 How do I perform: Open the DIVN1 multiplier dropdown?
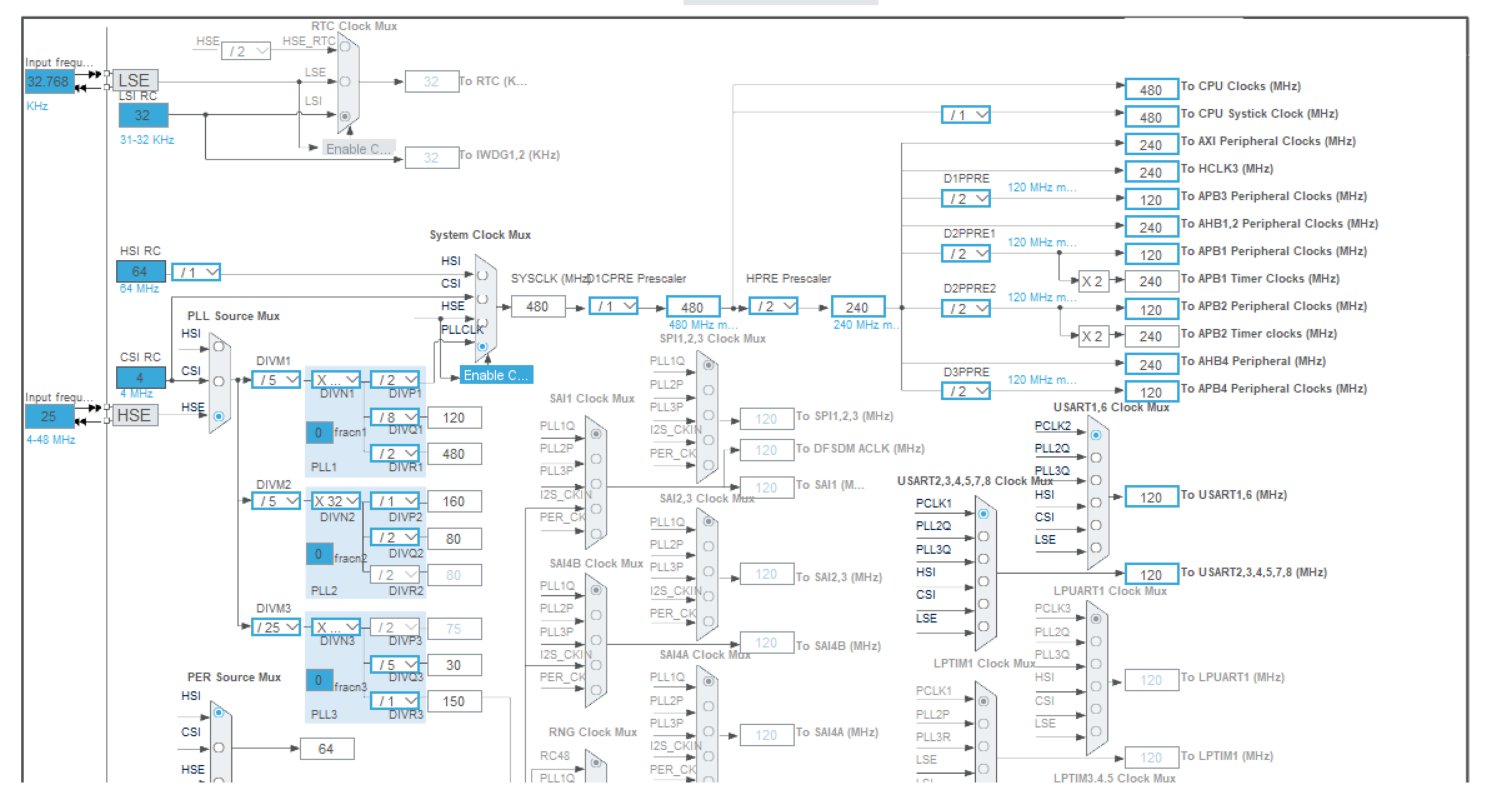335,380
